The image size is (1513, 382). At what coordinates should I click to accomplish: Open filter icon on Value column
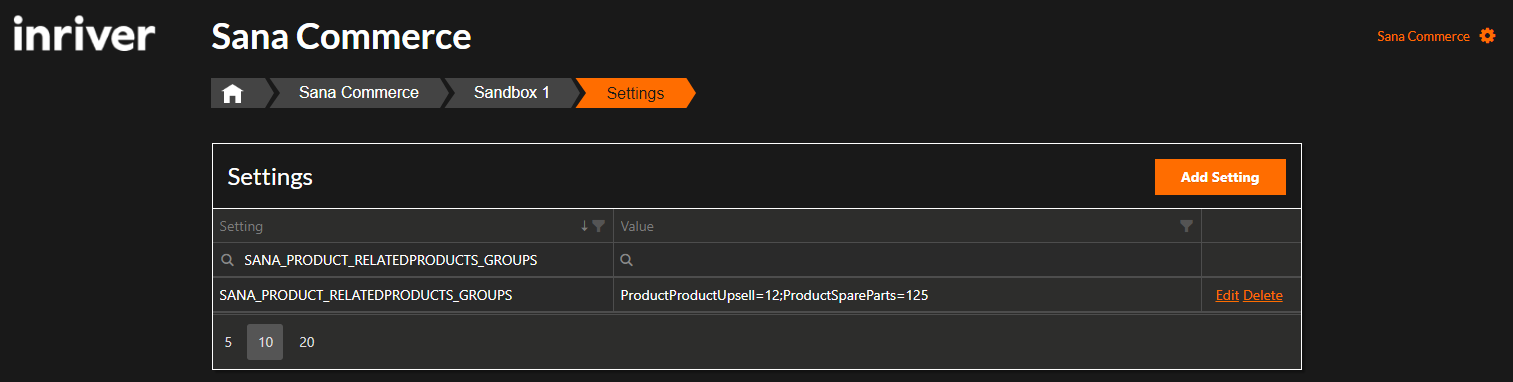(1186, 226)
